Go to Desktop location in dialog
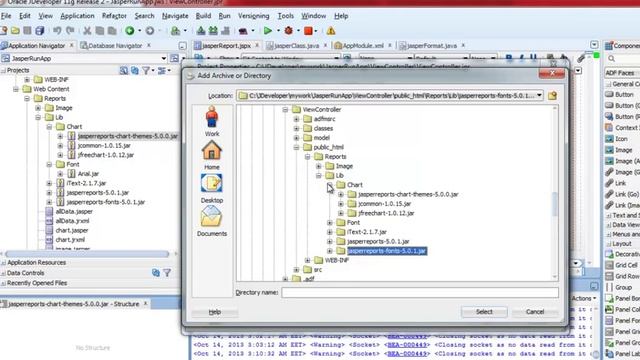640x360 pixels. point(212,188)
